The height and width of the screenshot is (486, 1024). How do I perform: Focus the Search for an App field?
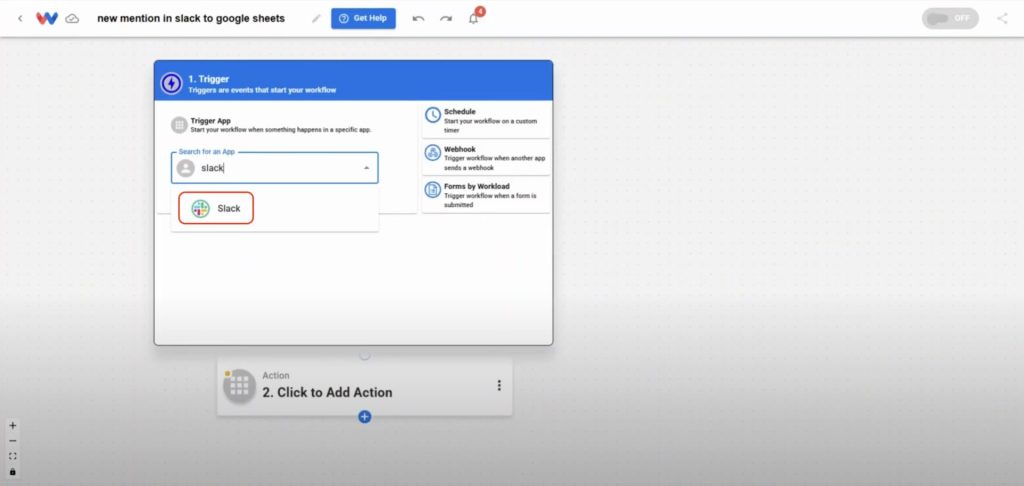274,168
